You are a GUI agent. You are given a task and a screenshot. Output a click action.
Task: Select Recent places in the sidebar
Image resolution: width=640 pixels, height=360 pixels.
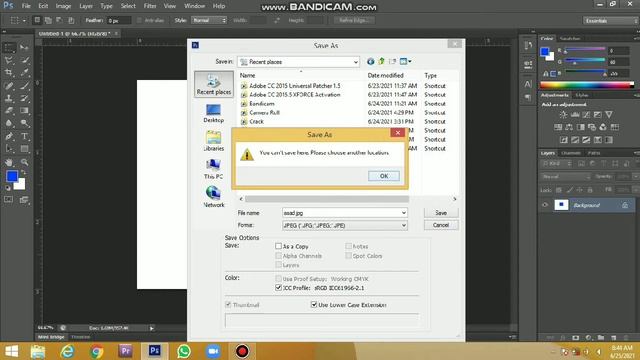[x=214, y=84]
